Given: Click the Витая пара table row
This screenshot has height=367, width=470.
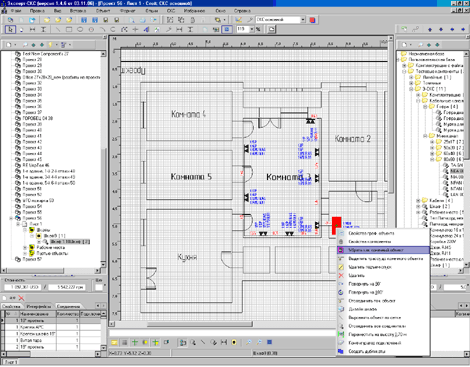Looking at the screenshot, I should (x=51, y=340).
